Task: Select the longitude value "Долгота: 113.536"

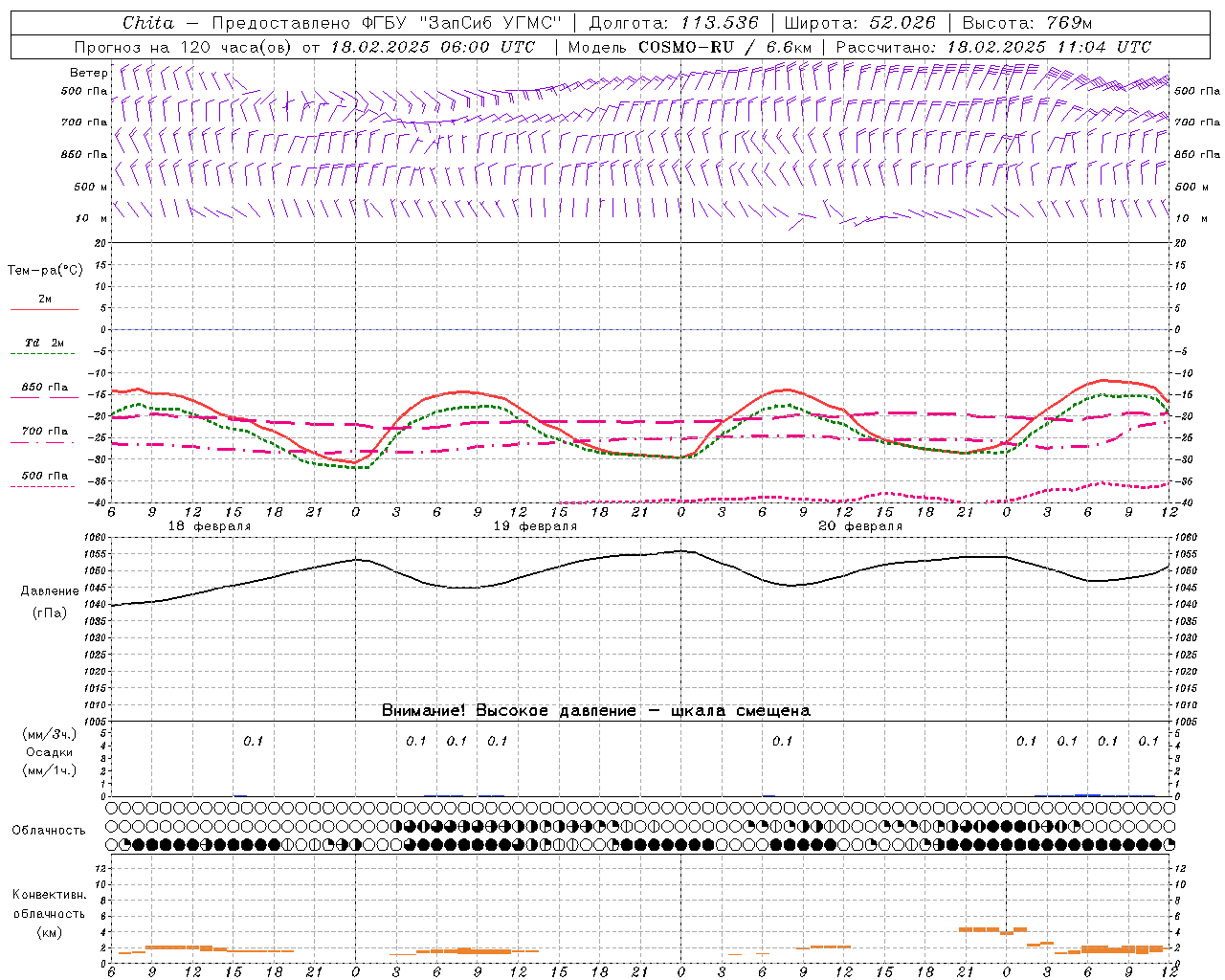Action: click(x=674, y=23)
